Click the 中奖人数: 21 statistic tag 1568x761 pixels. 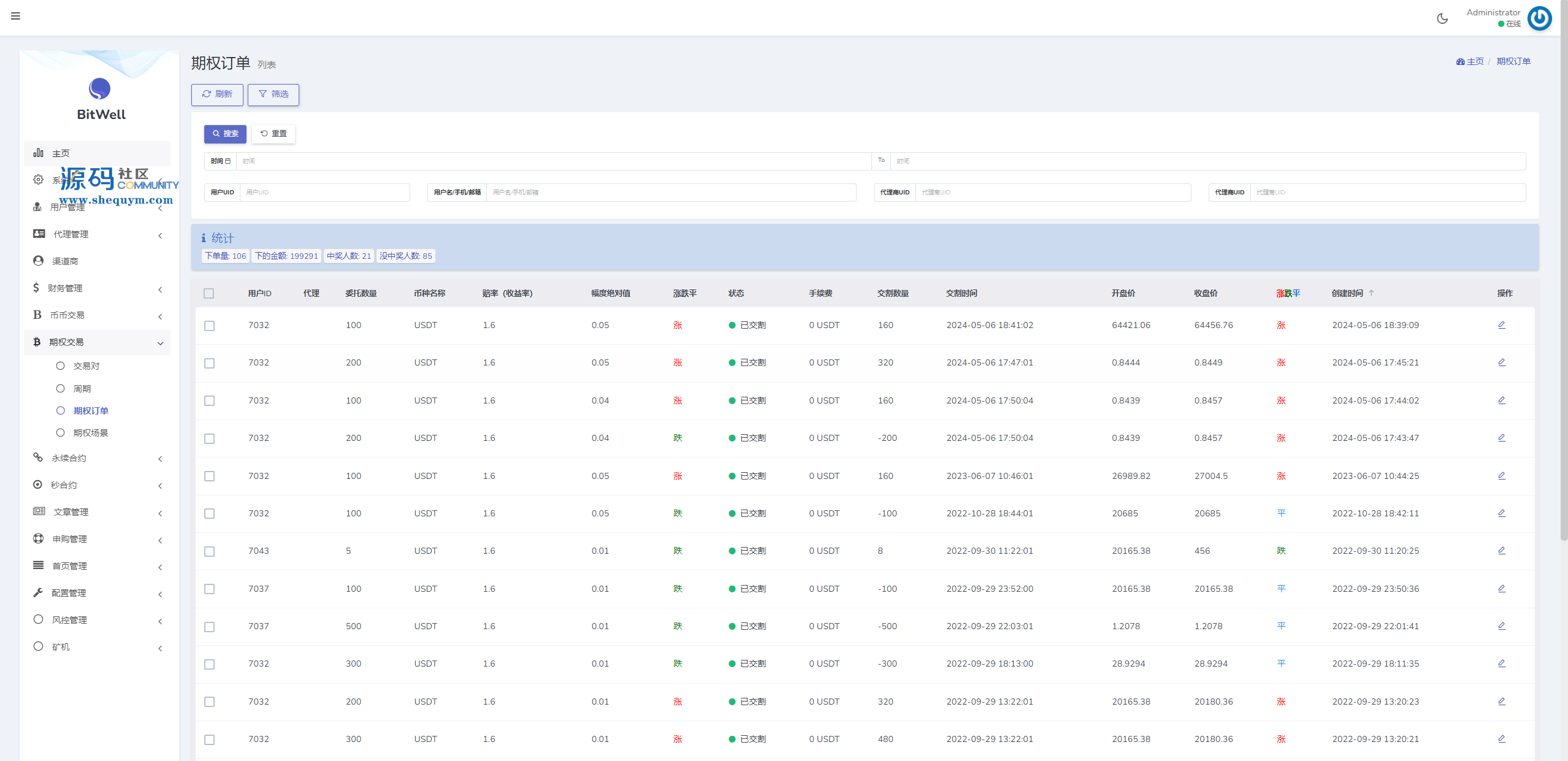coord(349,256)
